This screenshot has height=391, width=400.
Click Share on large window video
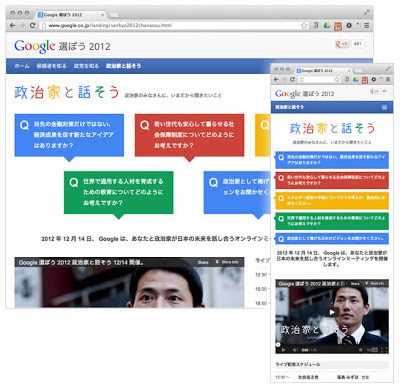203,262
